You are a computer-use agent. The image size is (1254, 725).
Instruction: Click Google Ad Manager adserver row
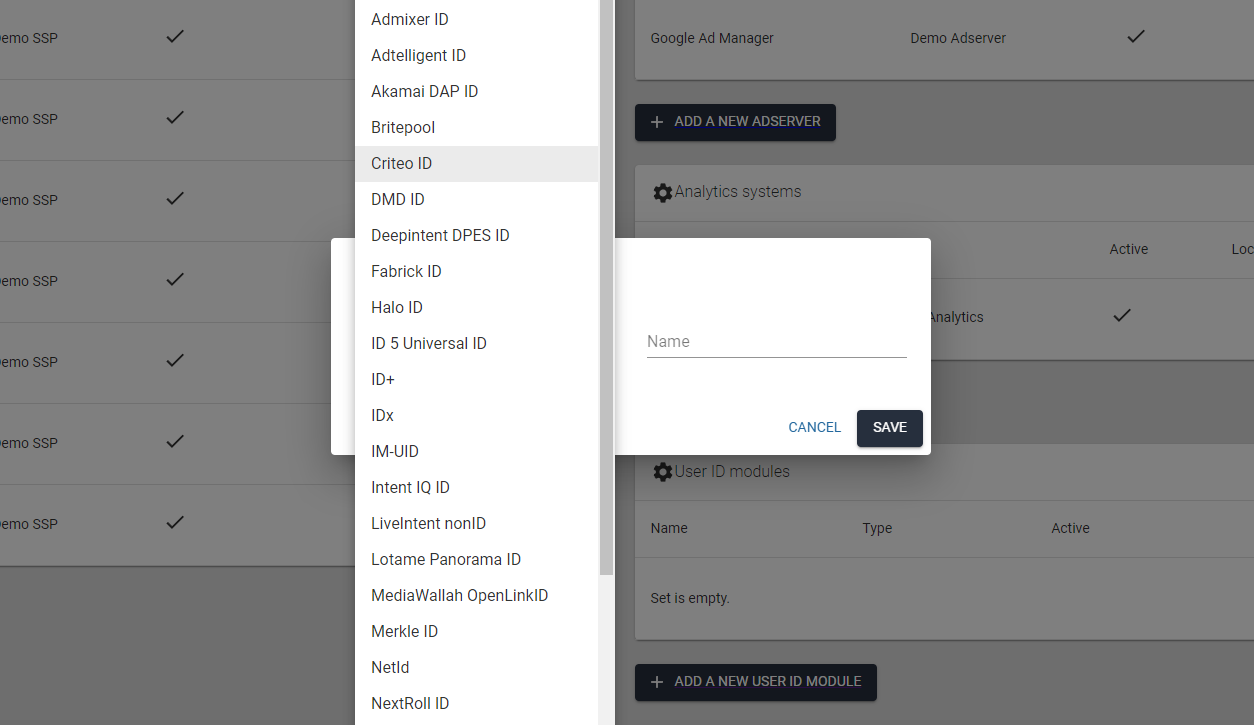click(944, 39)
